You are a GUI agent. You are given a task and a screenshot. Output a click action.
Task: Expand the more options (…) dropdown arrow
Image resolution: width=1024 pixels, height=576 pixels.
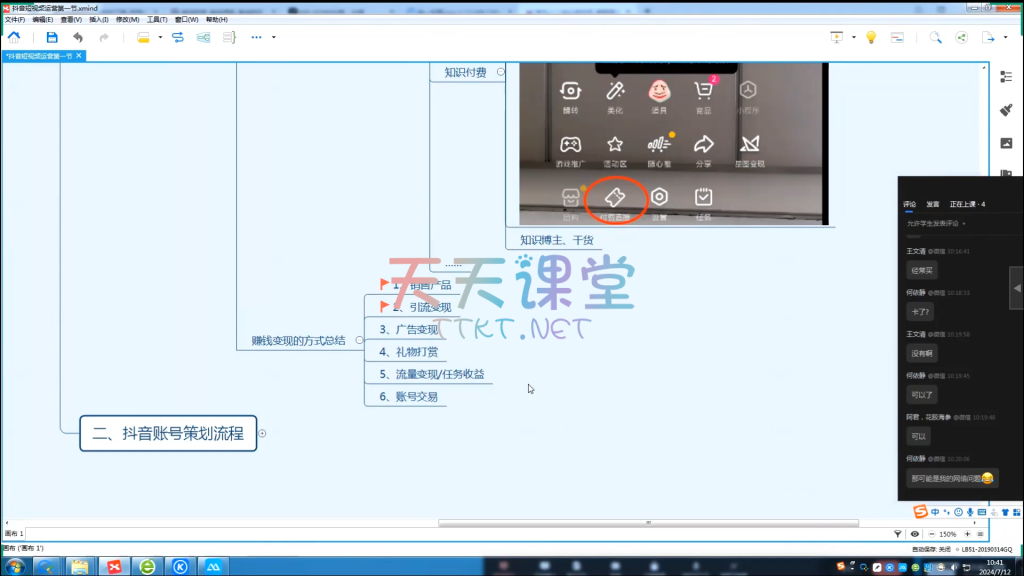(274, 37)
